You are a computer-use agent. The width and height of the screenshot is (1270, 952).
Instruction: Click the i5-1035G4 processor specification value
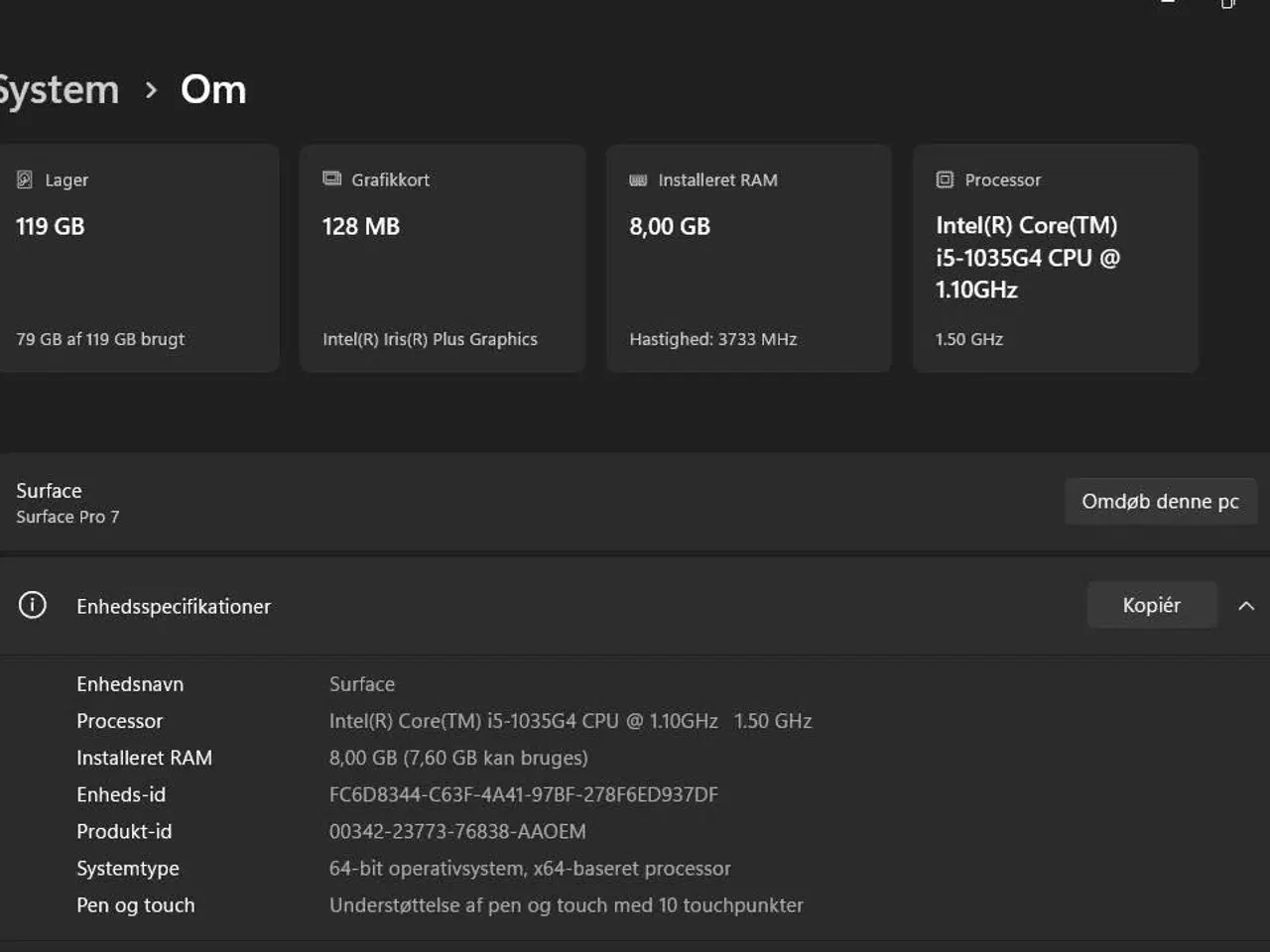tap(571, 721)
